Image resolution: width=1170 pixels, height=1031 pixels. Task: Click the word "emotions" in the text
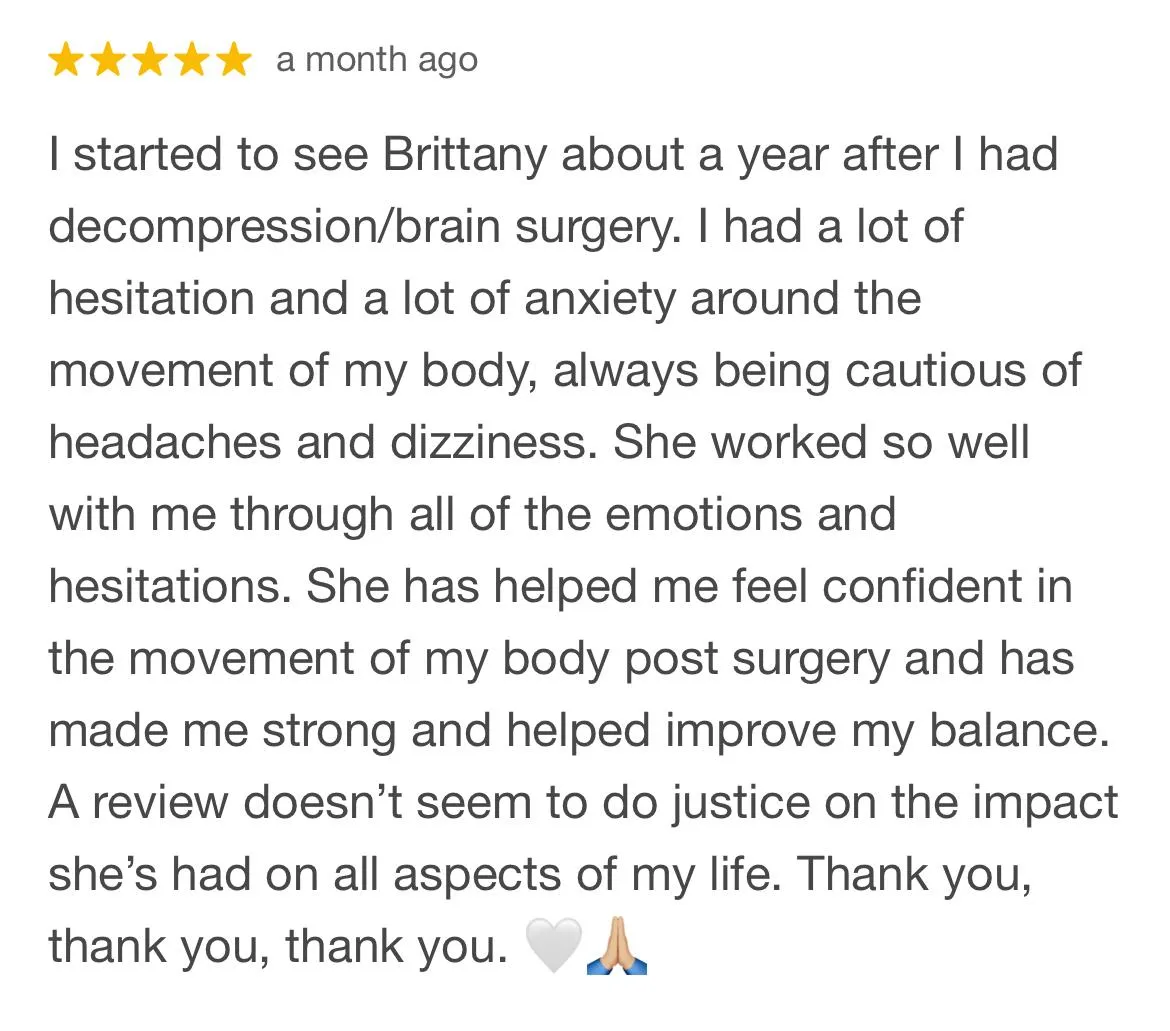point(703,514)
